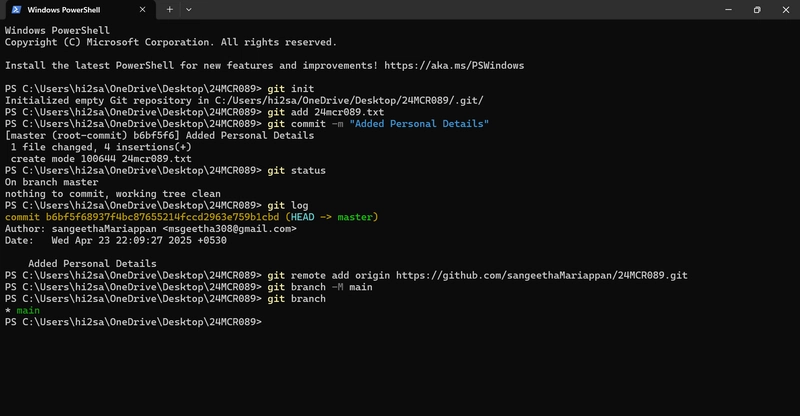This screenshot has height=416, width=800.
Task: Expand the new tab profile dropdown chevron
Action: (189, 9)
